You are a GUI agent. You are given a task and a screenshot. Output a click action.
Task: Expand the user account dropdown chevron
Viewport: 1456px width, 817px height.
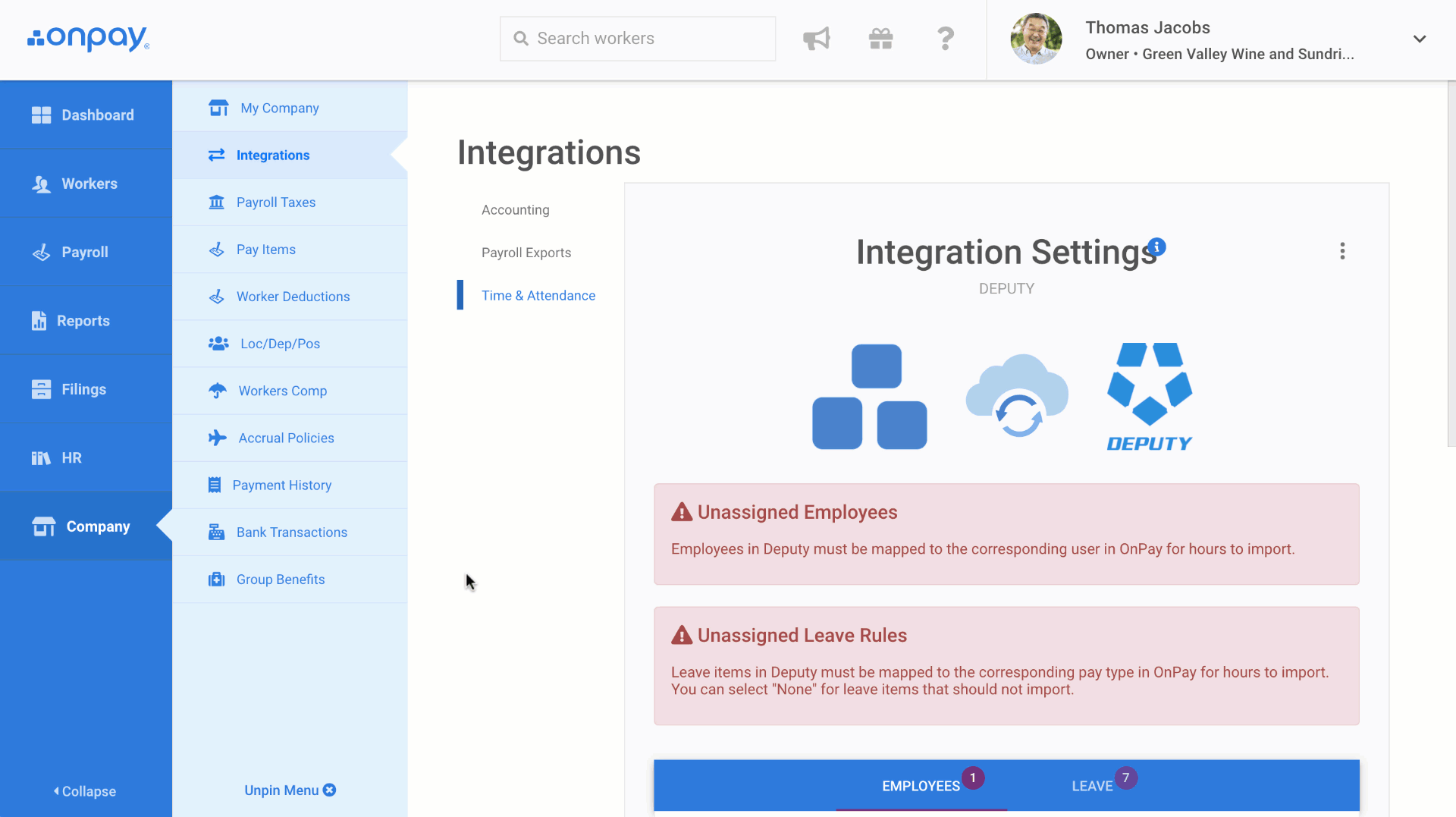1420,39
